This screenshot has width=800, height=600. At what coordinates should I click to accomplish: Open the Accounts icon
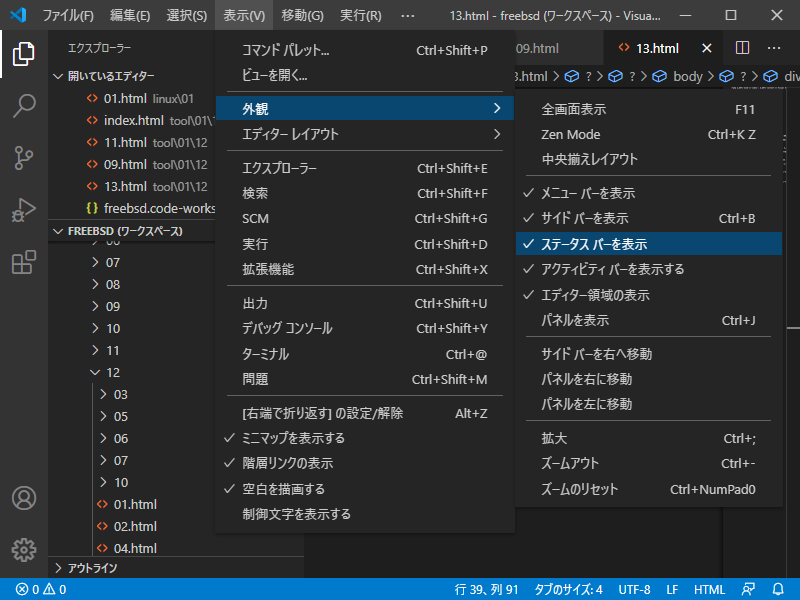(x=23, y=498)
